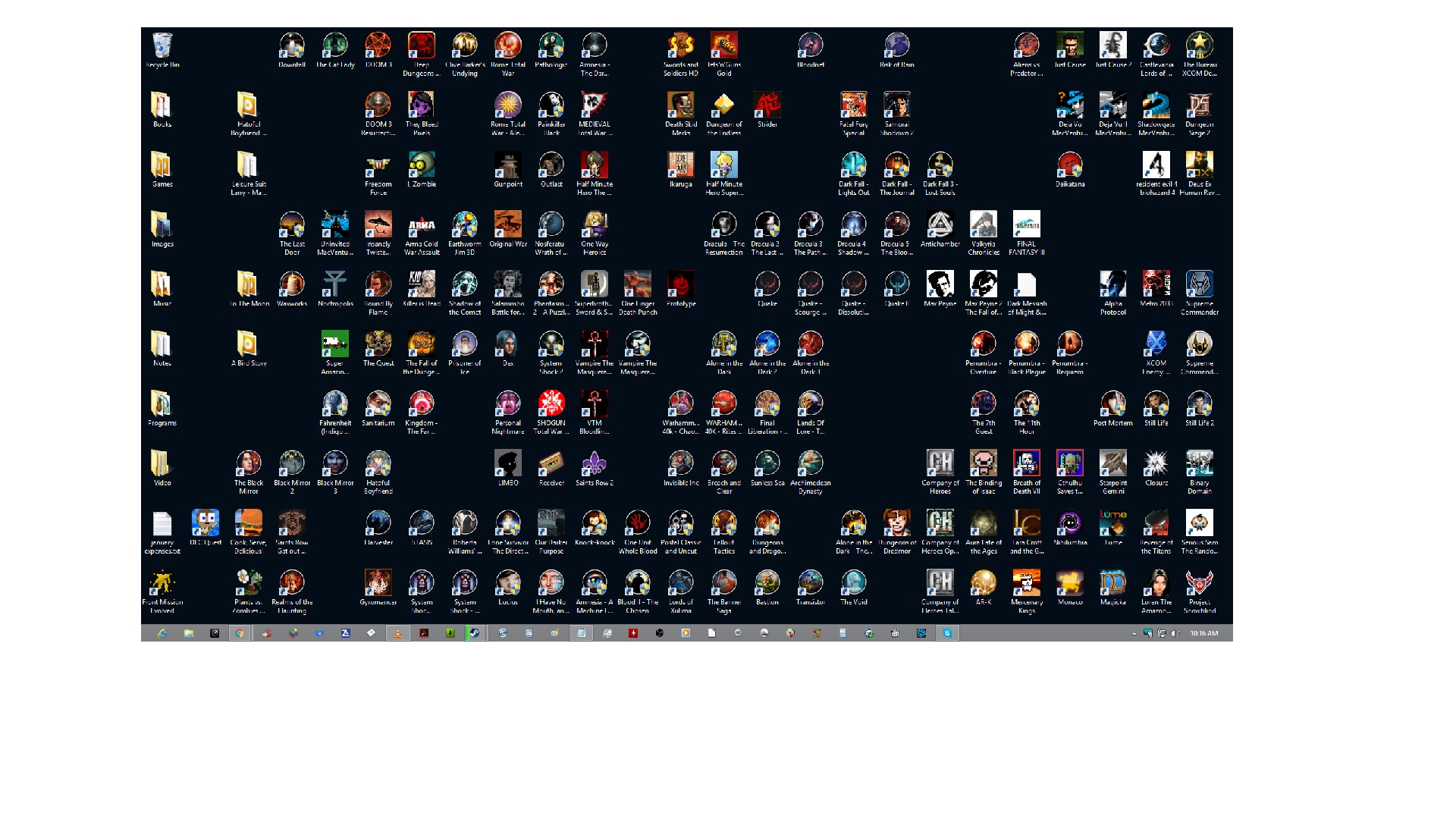Open the Strider game icon
The width and height of the screenshot is (1456, 819).
(767, 110)
